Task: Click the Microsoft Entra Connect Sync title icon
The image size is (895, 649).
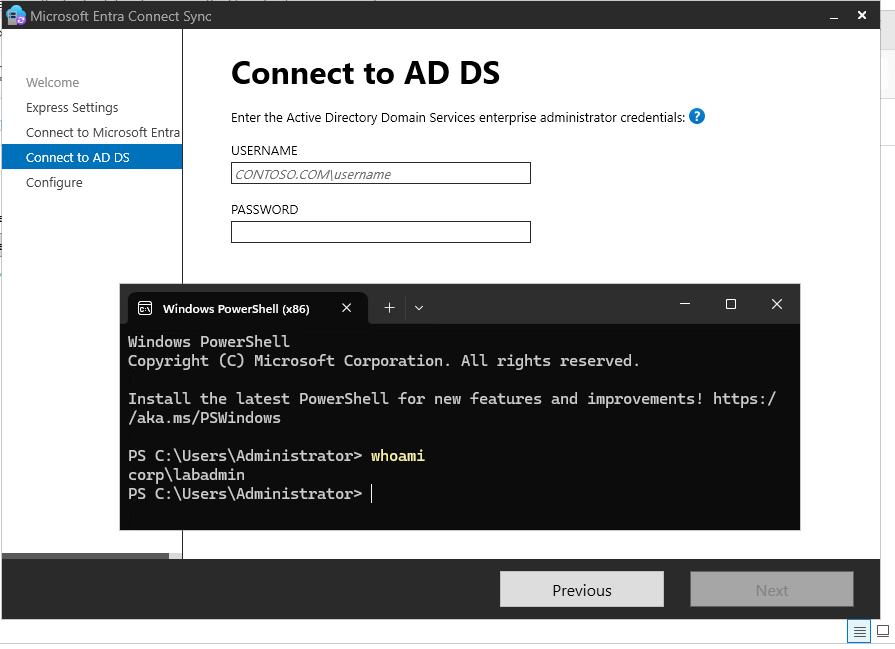Action: pyautogui.click(x=16, y=15)
